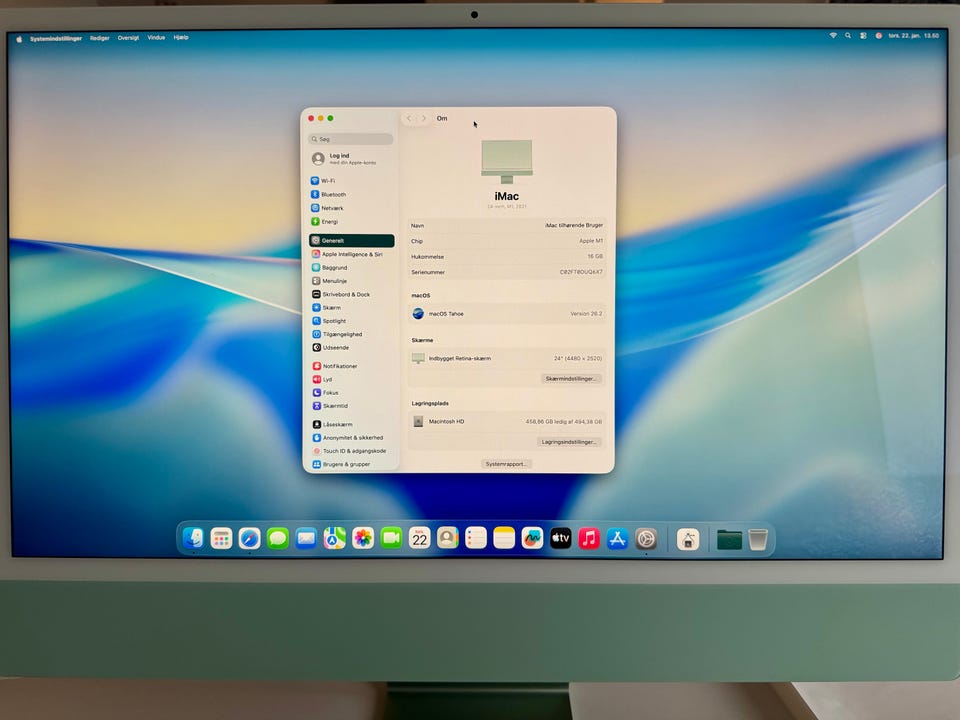The width and height of the screenshot is (960, 720).
Task: Open Apple TV from the Dock
Action: point(560,538)
